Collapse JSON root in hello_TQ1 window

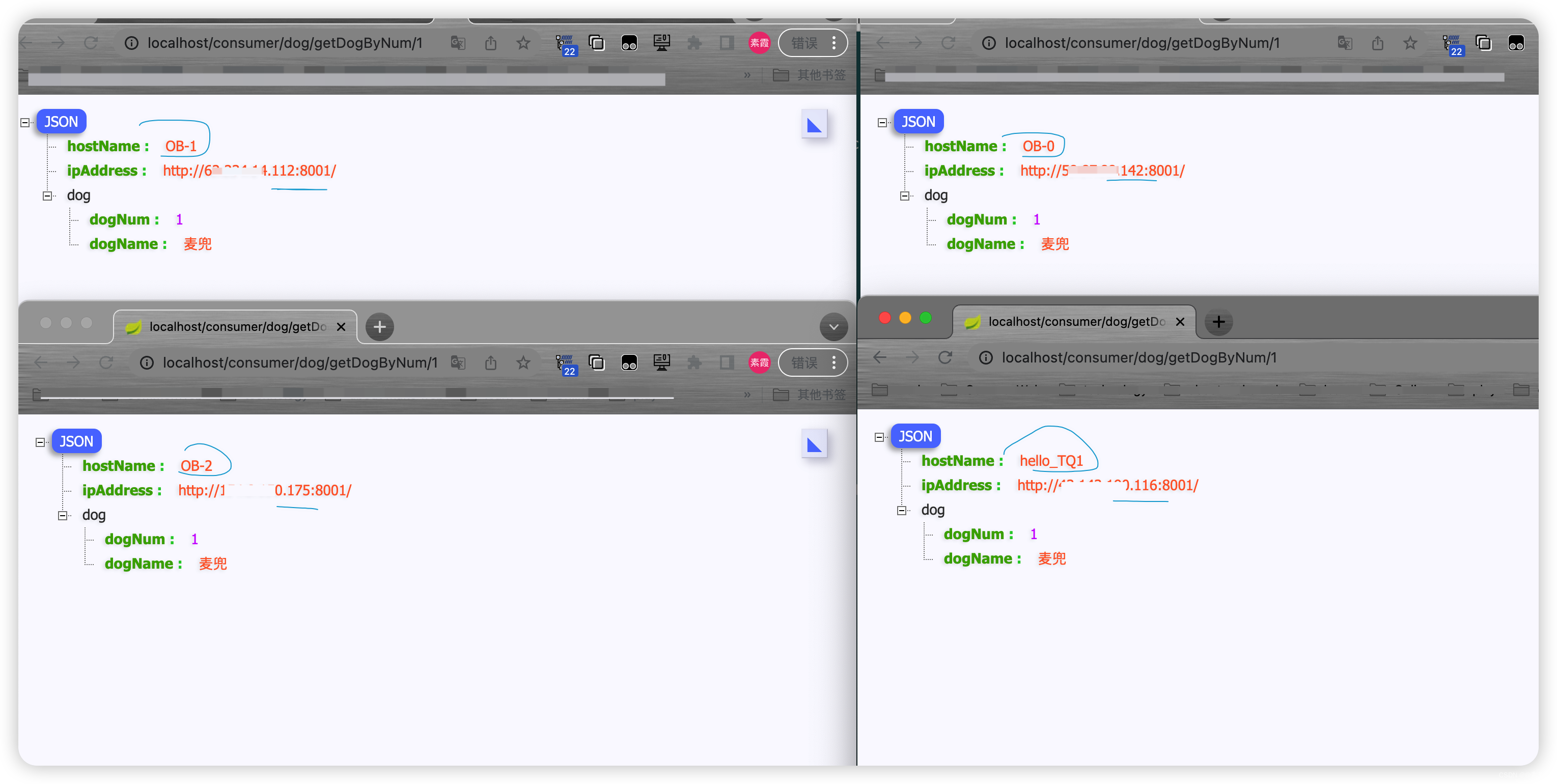[x=879, y=438]
